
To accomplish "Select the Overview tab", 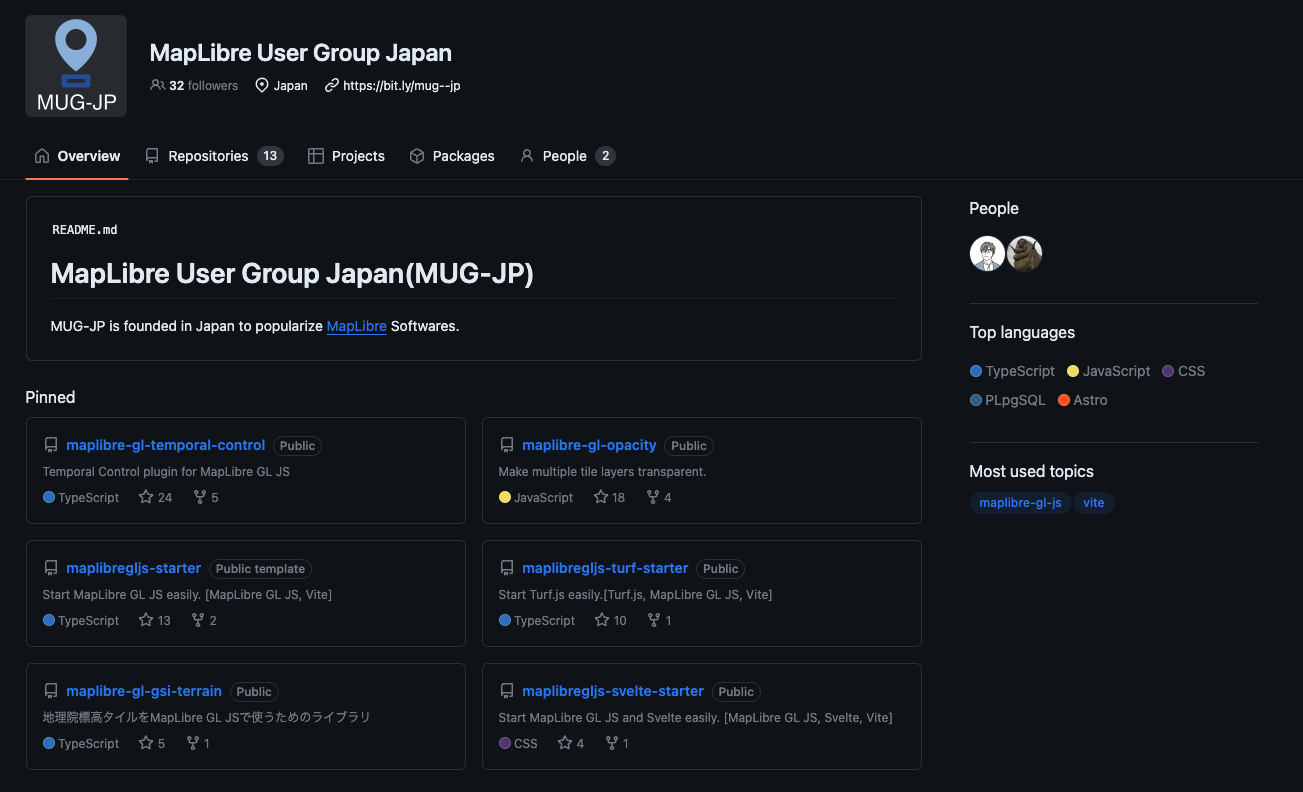I will coord(77,156).
